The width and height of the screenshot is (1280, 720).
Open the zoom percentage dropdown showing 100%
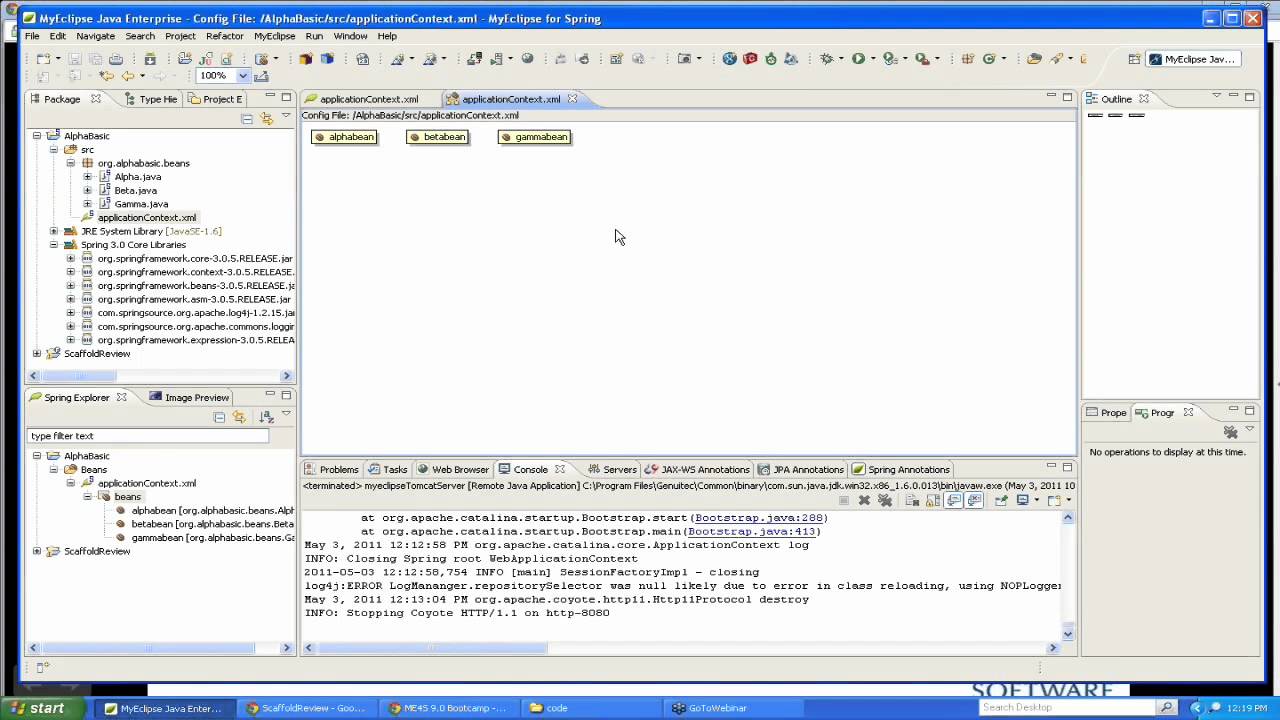(243, 76)
